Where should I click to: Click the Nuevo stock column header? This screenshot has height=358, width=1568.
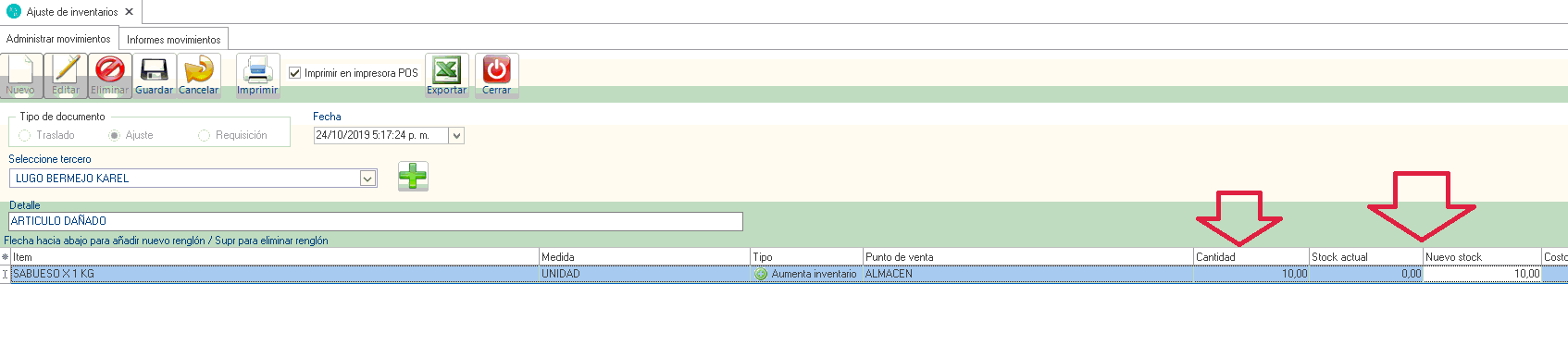point(1483,256)
